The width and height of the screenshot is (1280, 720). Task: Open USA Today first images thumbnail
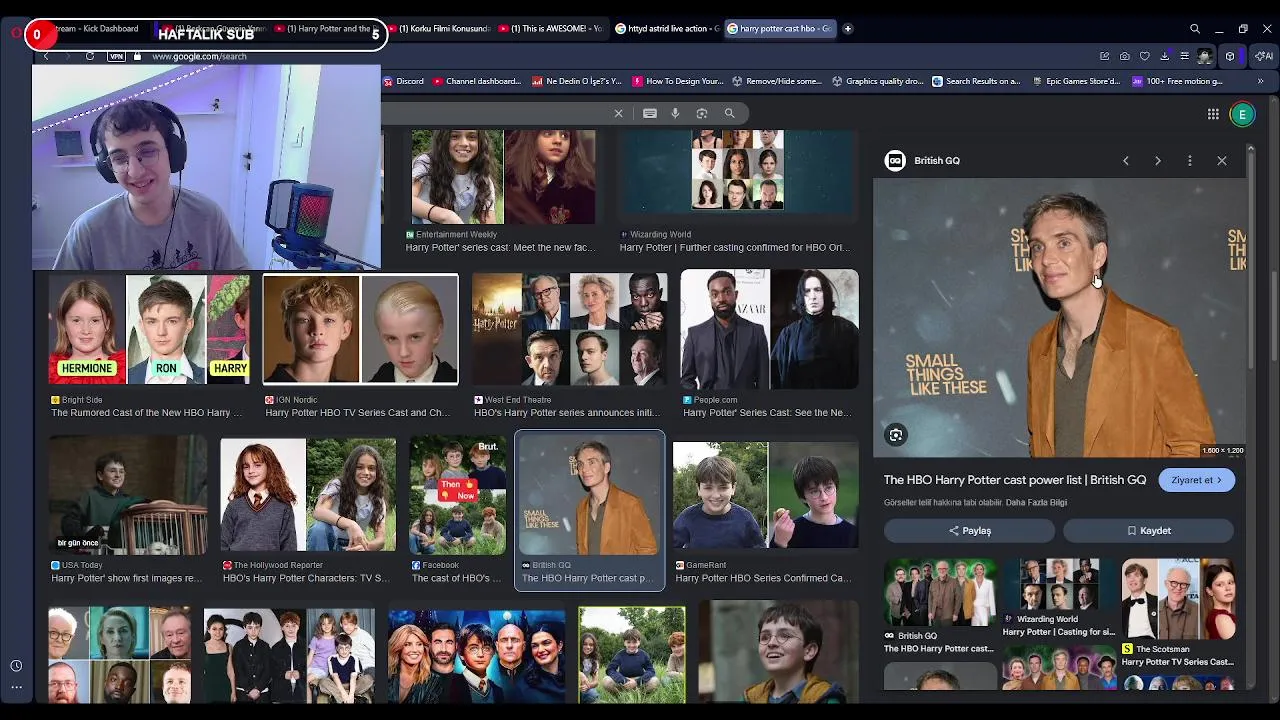point(128,495)
